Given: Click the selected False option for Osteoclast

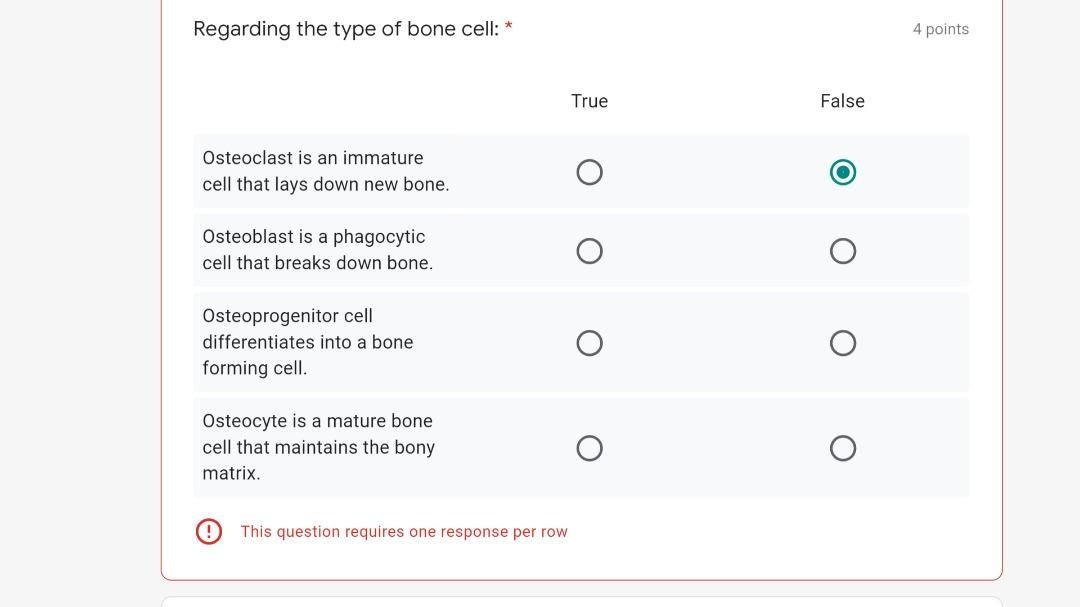Looking at the screenshot, I should tap(842, 172).
